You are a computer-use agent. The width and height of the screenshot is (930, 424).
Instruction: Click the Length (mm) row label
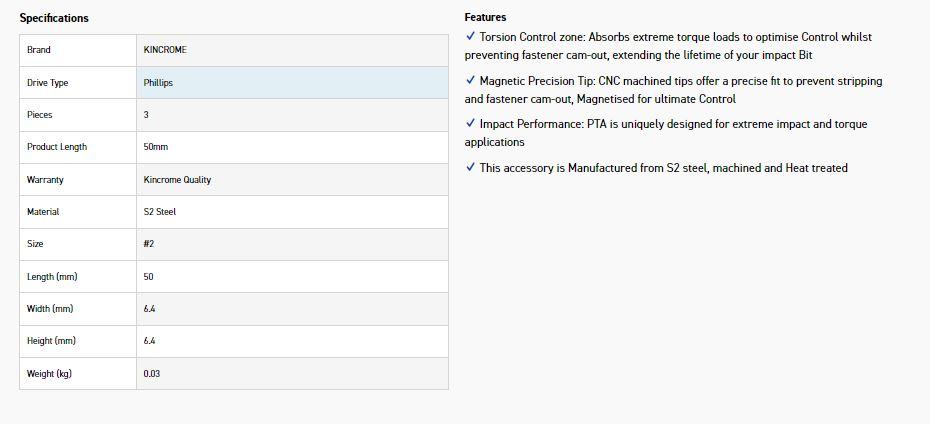[x=52, y=276]
